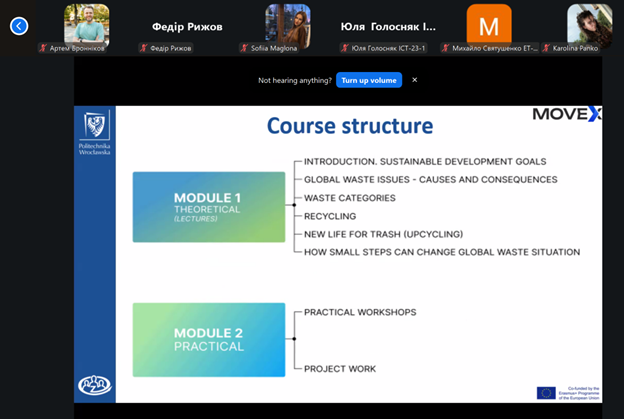The height and width of the screenshot is (419, 624).
Task: Click the previous participants arrow button
Action: coord(19,26)
